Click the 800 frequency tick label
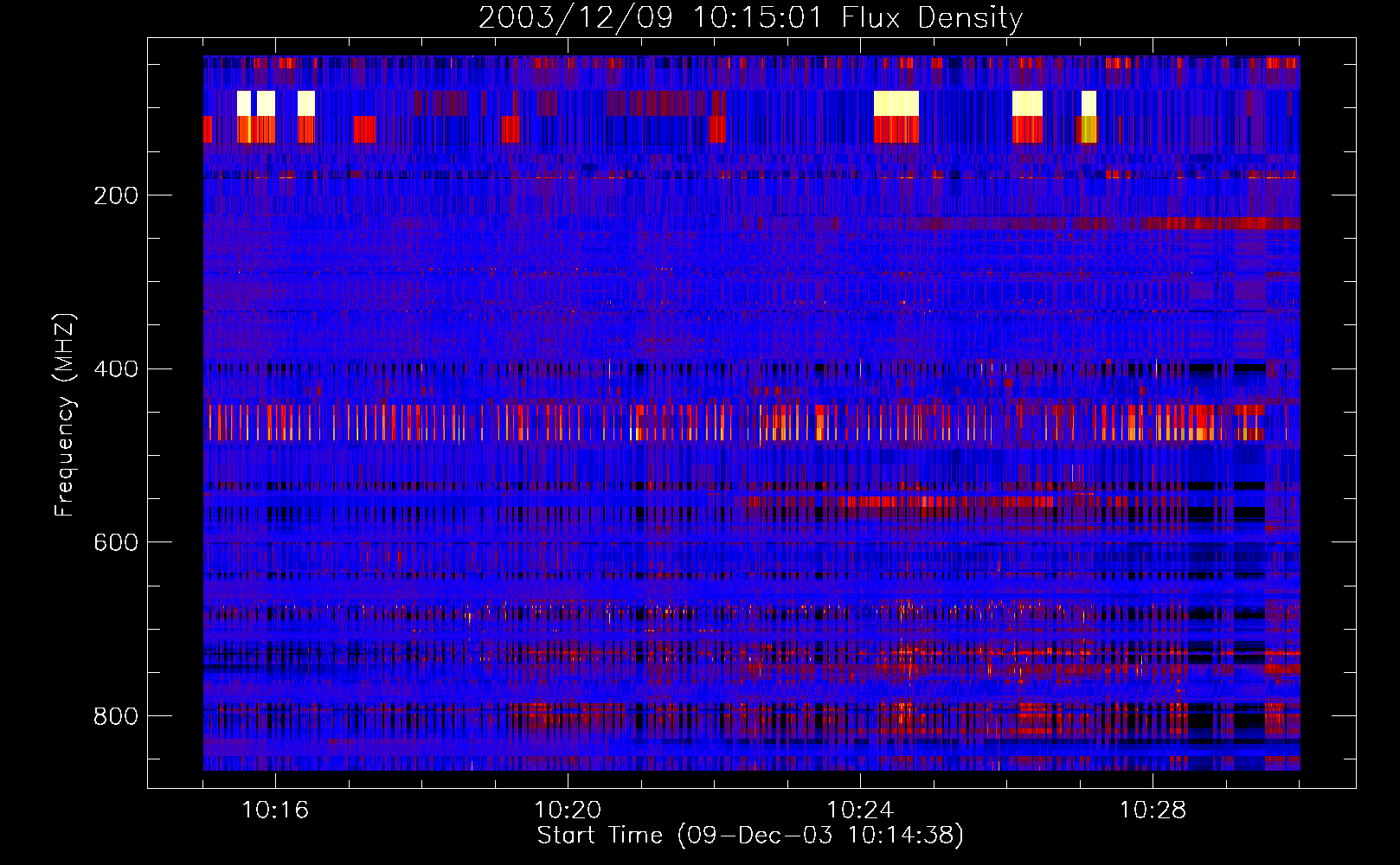Viewport: 1400px width, 865px height. click(x=116, y=716)
